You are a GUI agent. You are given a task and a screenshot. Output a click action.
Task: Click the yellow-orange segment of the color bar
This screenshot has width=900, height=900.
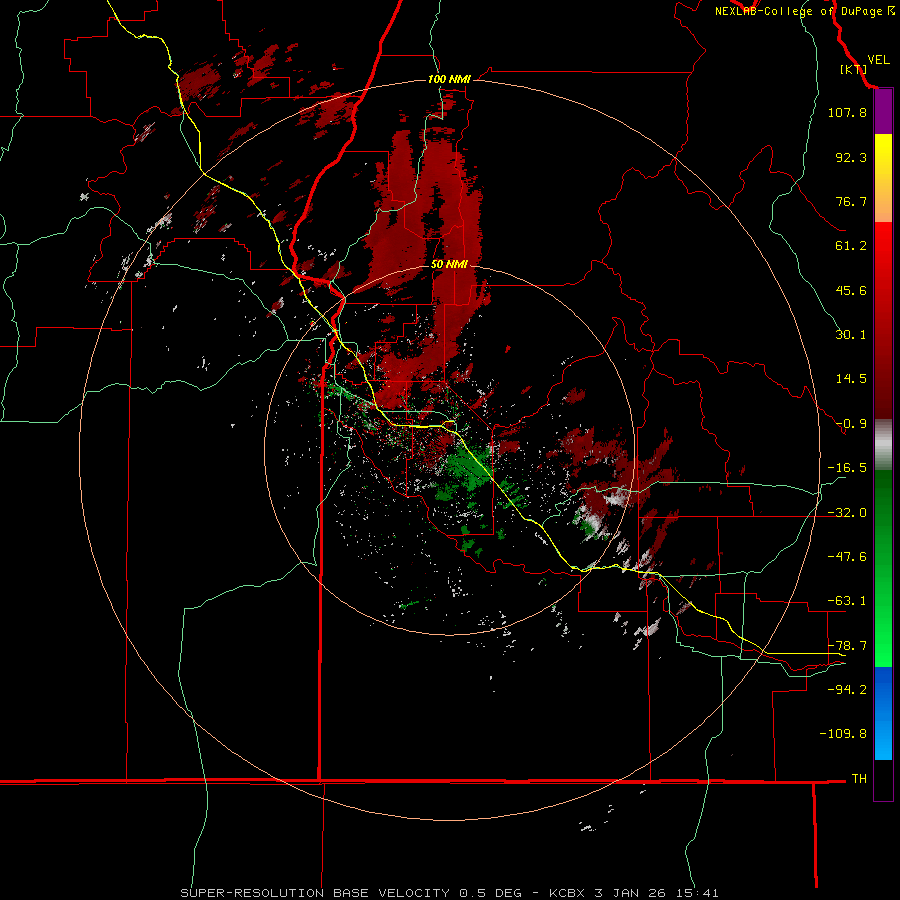click(x=883, y=178)
